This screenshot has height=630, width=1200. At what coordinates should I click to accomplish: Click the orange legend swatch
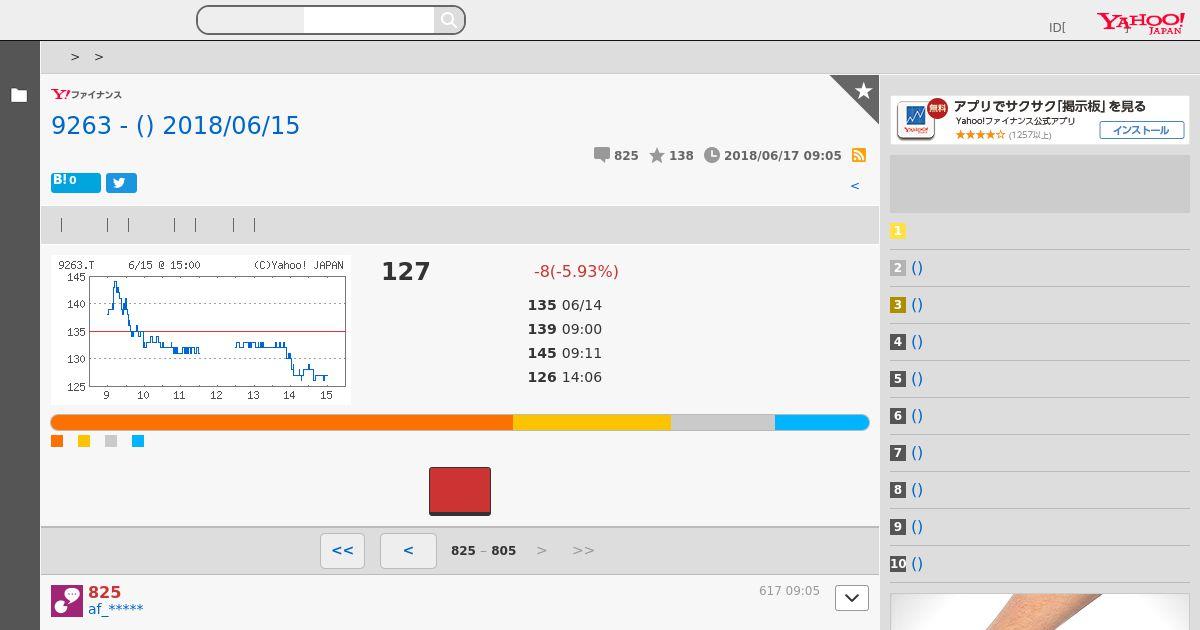tap(57, 441)
